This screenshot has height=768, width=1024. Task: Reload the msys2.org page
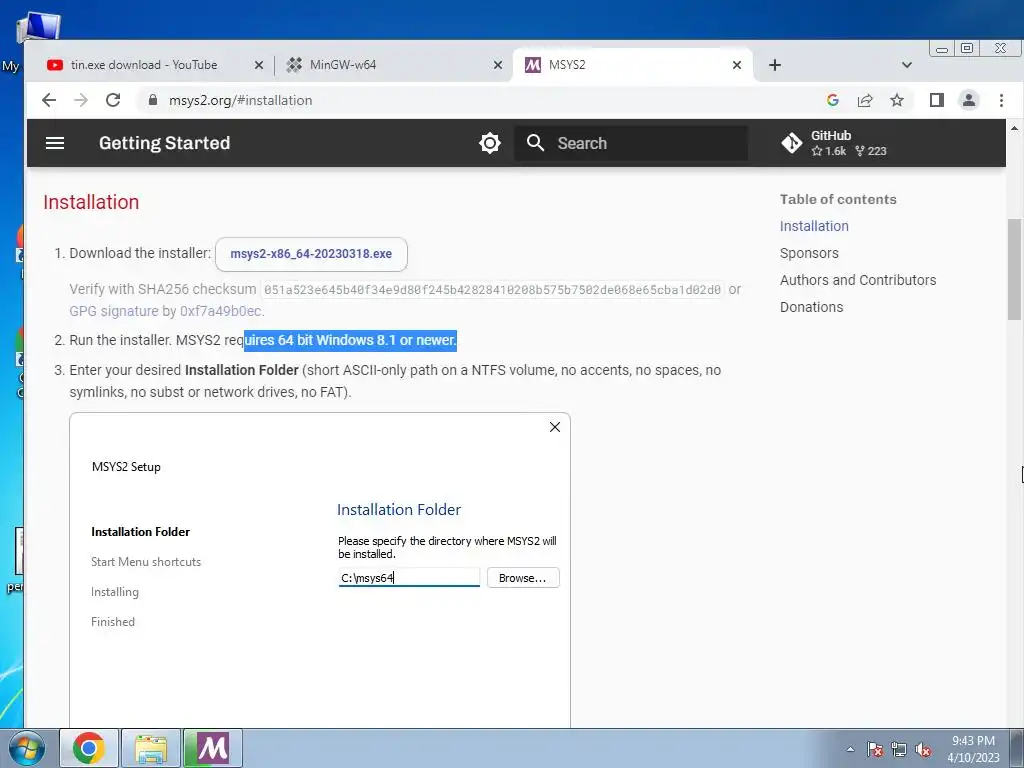[x=113, y=100]
